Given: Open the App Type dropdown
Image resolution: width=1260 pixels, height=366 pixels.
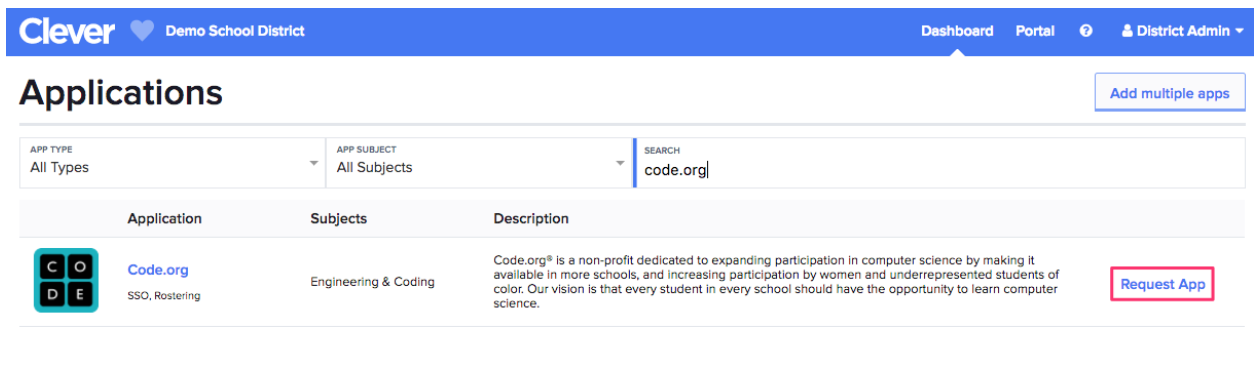Looking at the screenshot, I should [172, 162].
